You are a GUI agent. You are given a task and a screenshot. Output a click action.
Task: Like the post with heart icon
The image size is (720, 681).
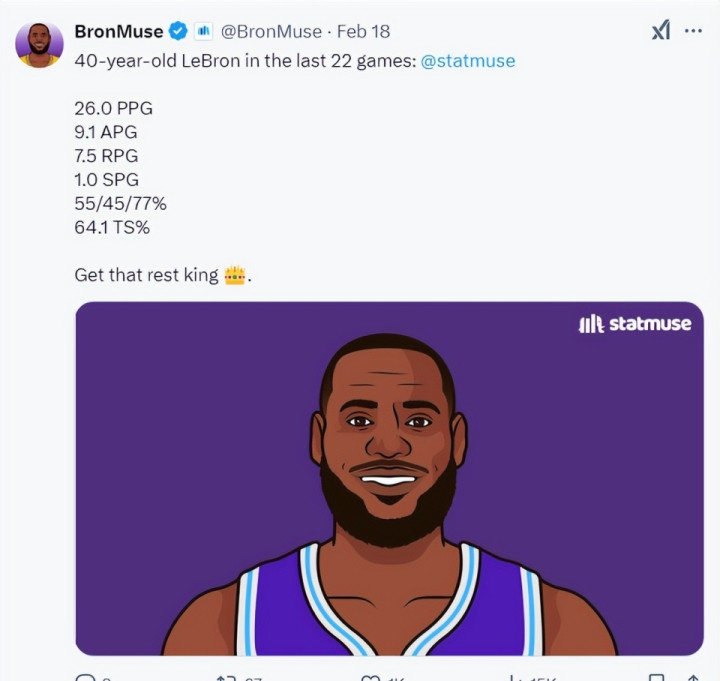(x=371, y=677)
